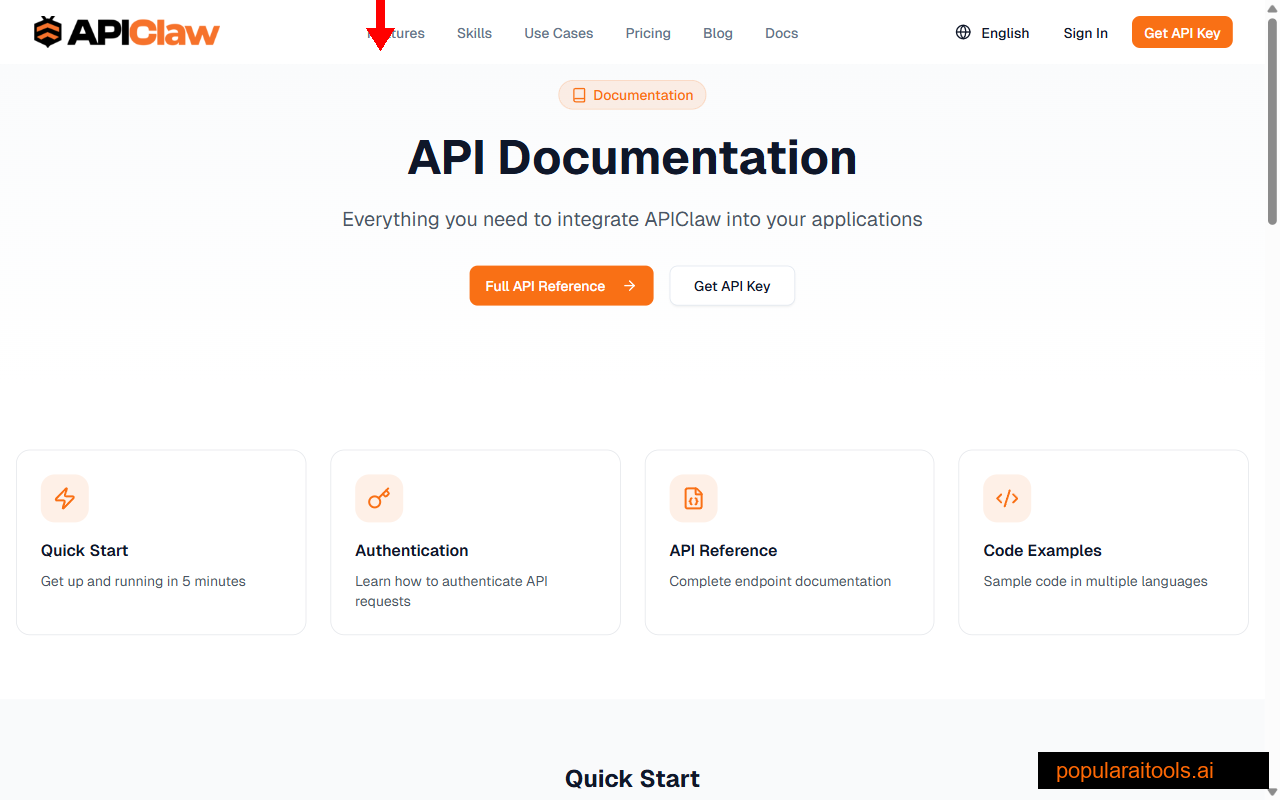Select the Code Examples code icon
This screenshot has width=1280, height=800.
[x=1007, y=498]
